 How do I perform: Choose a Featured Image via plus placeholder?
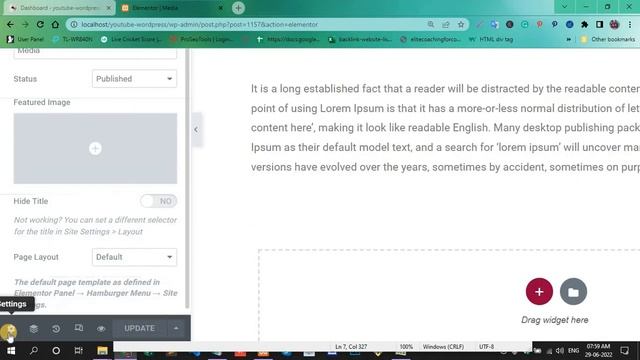pyautogui.click(x=95, y=149)
